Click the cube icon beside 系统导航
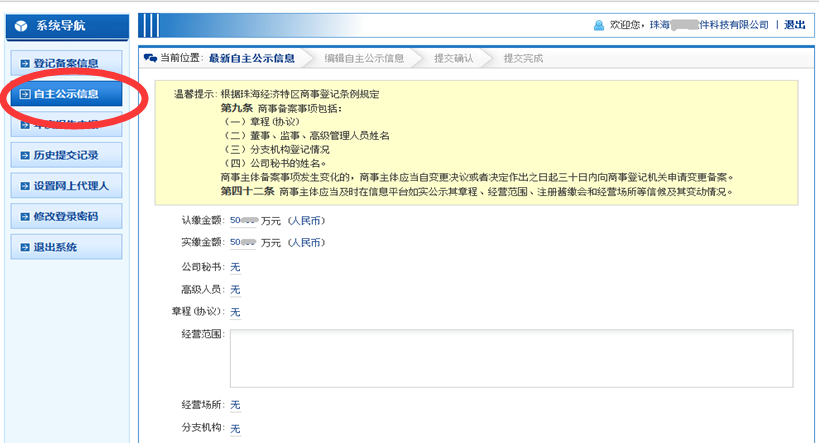 click(x=21, y=26)
